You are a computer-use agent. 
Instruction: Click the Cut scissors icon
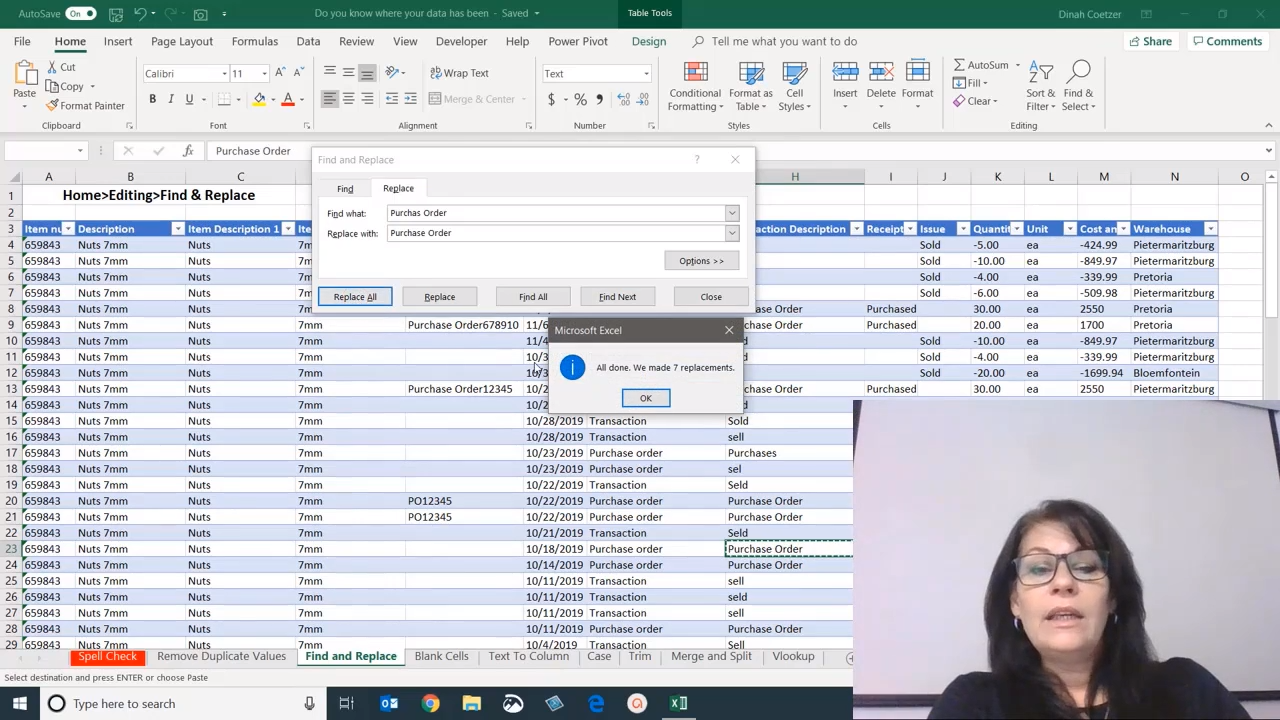tap(50, 67)
